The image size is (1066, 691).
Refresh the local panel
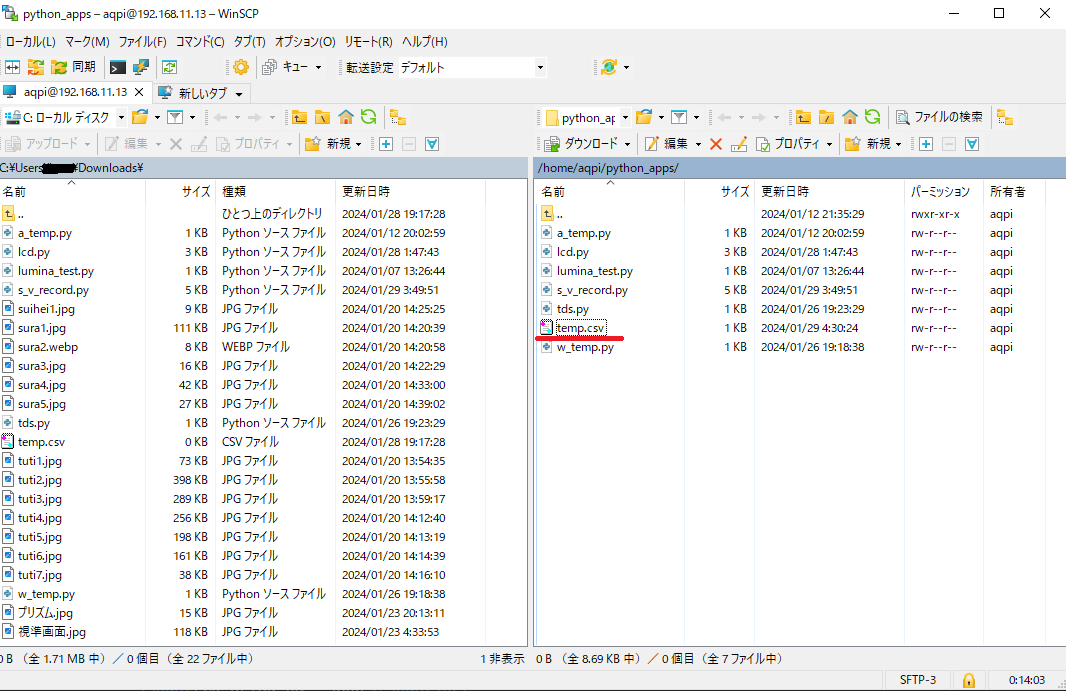[368, 118]
